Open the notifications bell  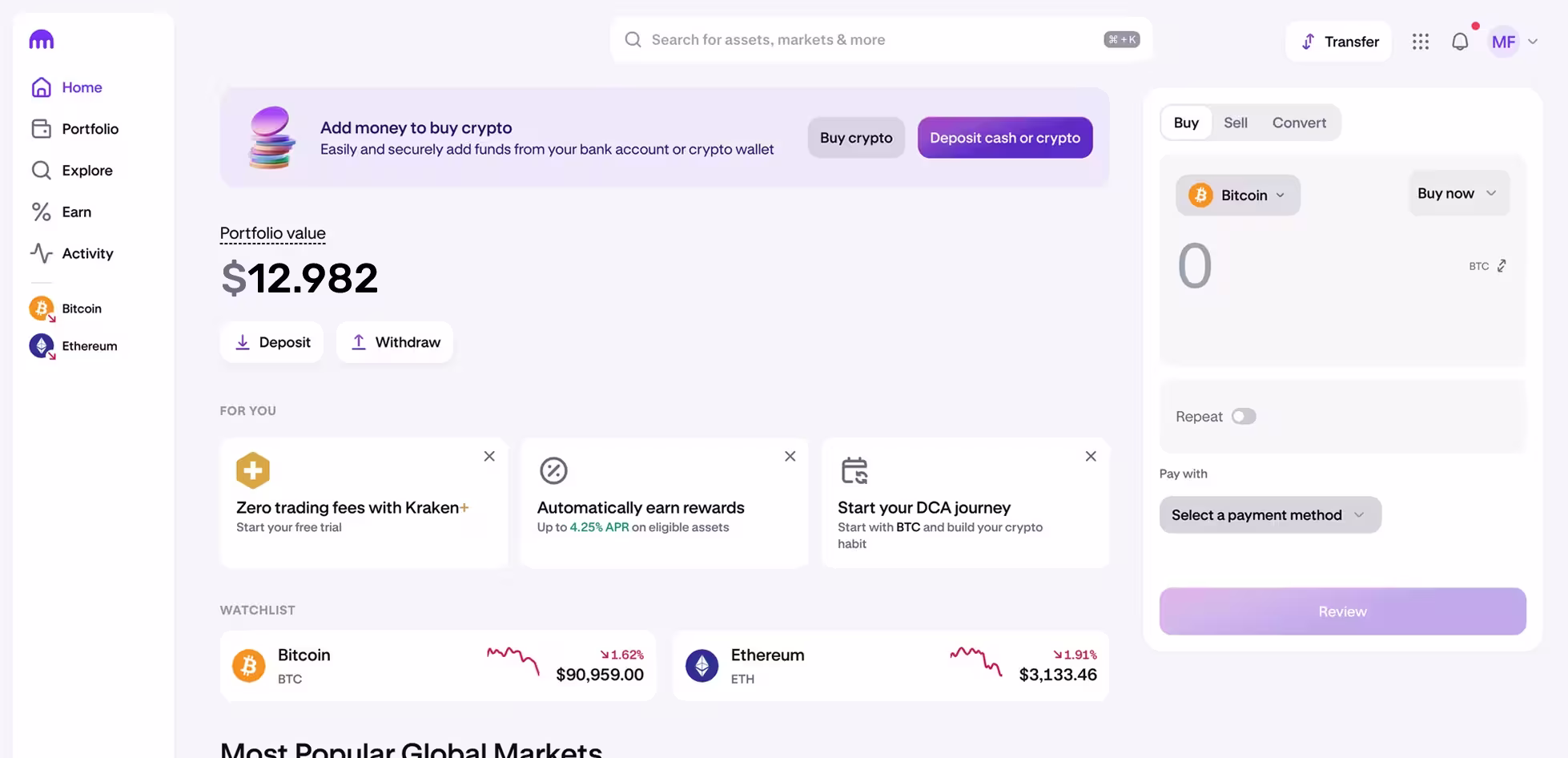[1460, 42]
